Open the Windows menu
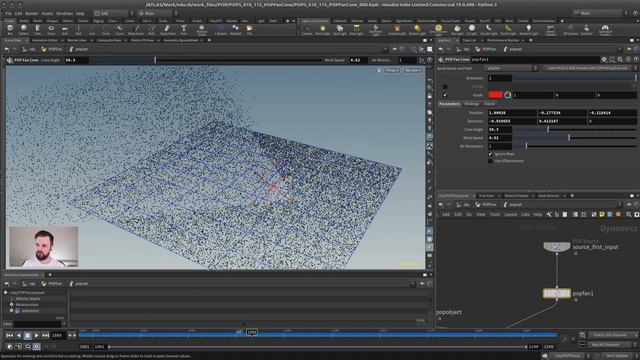This screenshot has height=360, width=640. click(64, 13)
